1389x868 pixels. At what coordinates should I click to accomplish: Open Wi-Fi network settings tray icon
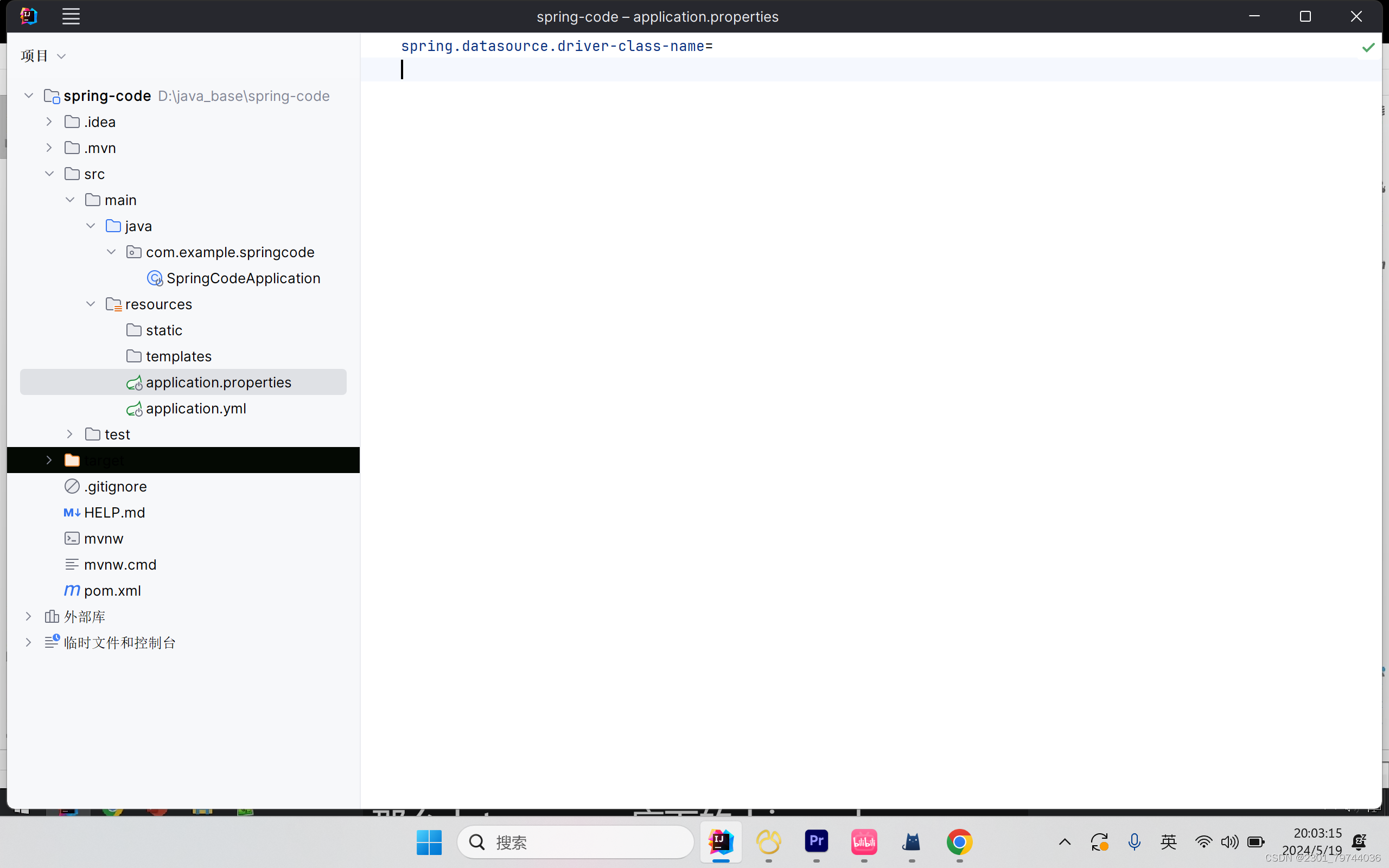1203,841
